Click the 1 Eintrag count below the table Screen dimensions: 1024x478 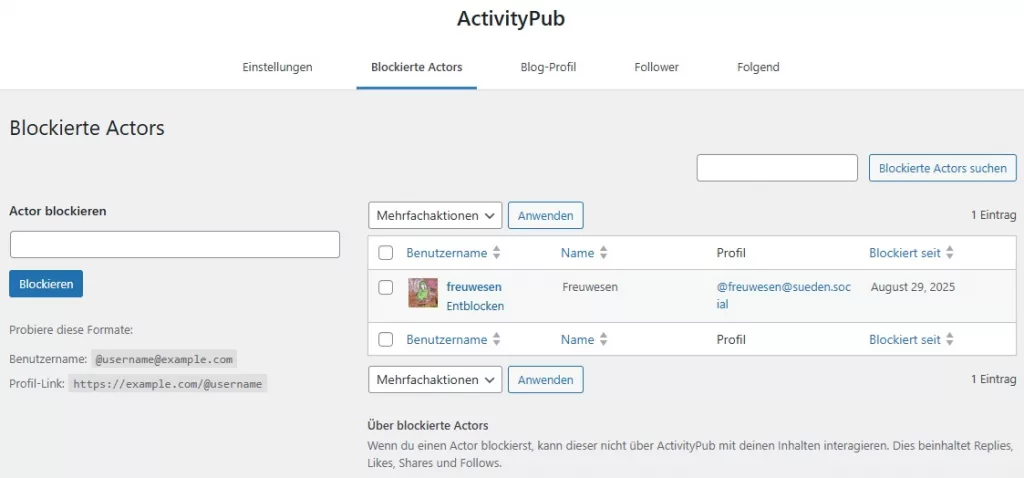pos(993,379)
